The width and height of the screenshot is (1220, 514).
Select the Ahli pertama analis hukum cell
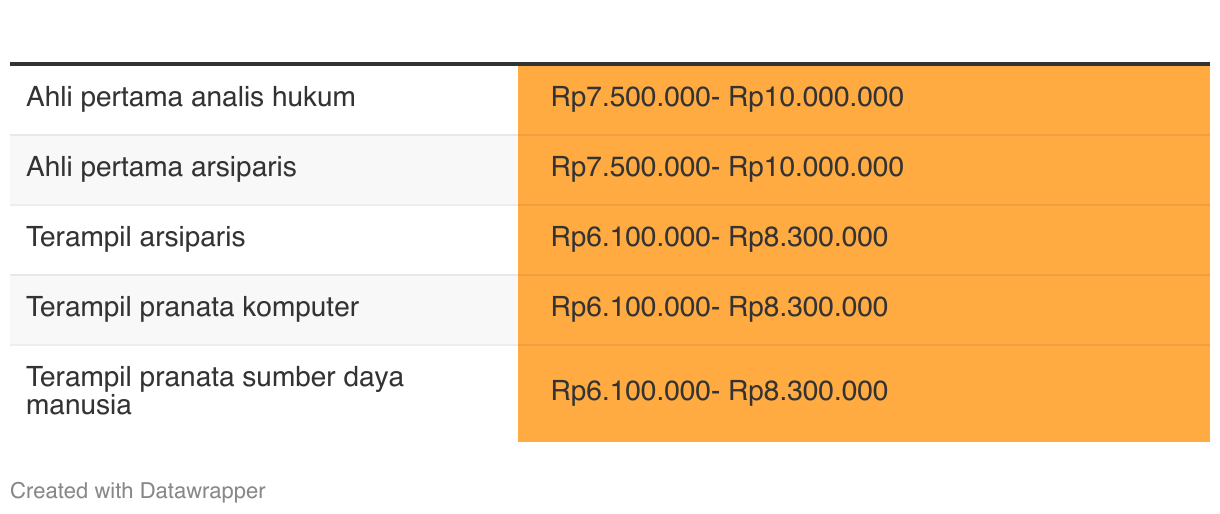click(264, 100)
